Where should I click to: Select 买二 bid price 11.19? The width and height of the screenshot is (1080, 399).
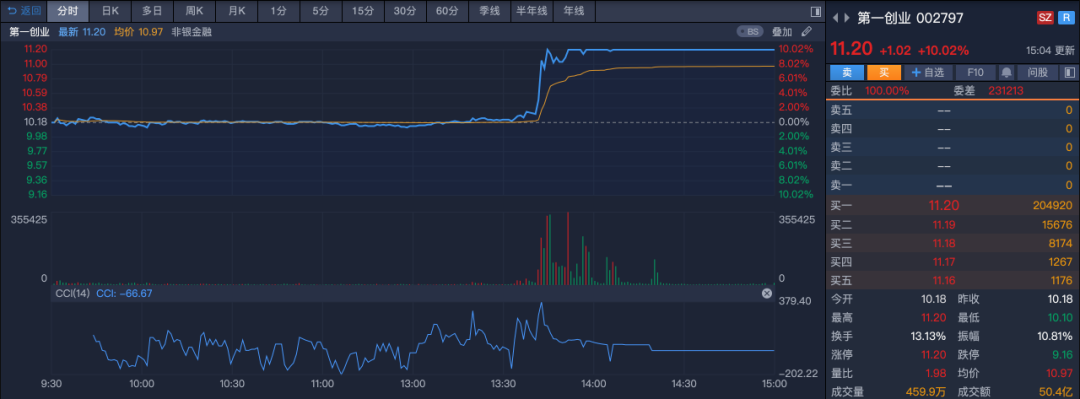tap(944, 225)
